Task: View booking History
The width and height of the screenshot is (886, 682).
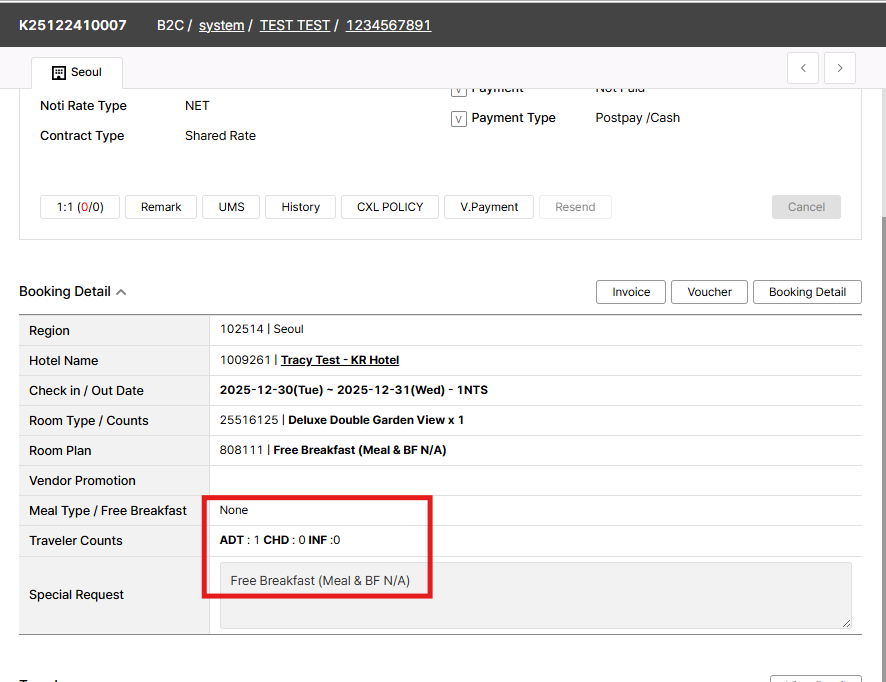Action: (300, 207)
